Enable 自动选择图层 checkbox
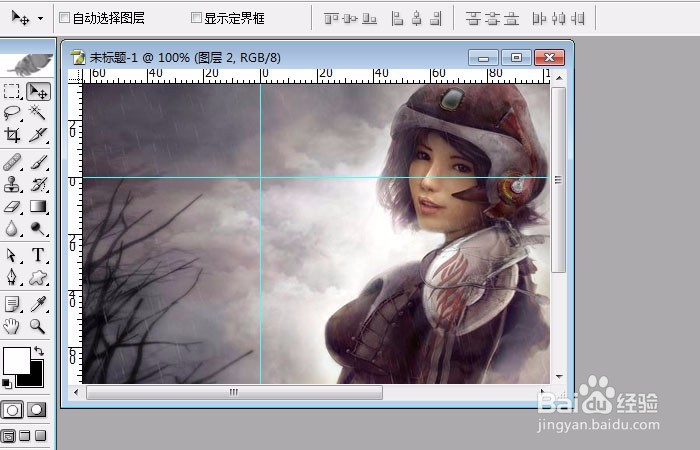700x450 pixels. click(65, 18)
